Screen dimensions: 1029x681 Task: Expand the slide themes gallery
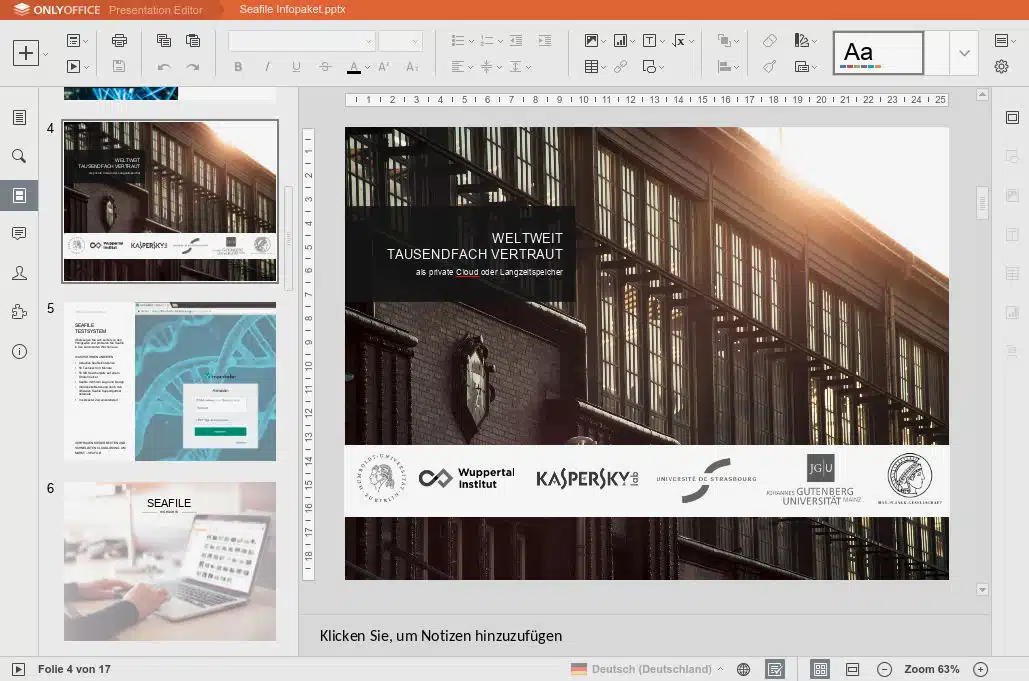pyautogui.click(x=964, y=53)
